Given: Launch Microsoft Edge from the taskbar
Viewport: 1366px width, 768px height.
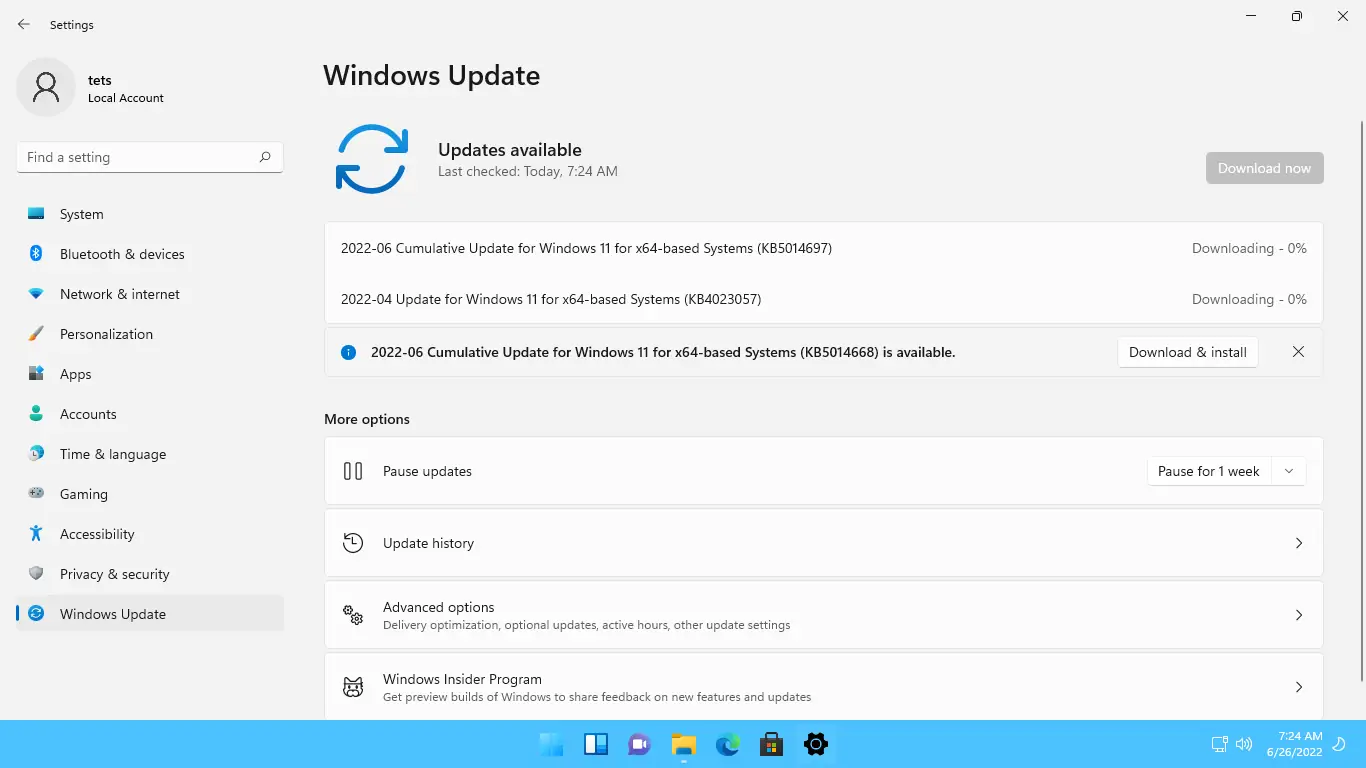Looking at the screenshot, I should 728,744.
